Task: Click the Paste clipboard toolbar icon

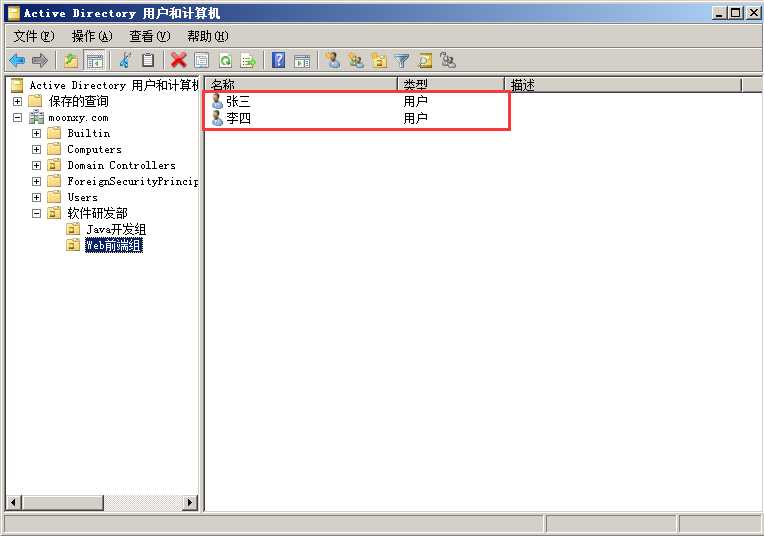Action: [148, 60]
